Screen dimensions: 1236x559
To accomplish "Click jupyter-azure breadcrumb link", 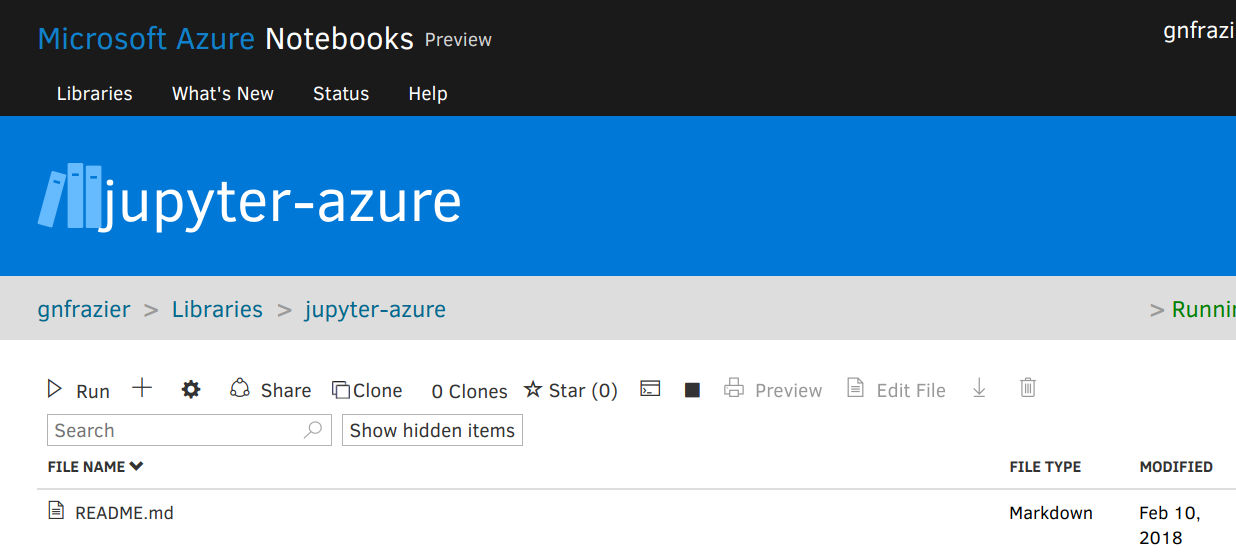I will point(375,310).
